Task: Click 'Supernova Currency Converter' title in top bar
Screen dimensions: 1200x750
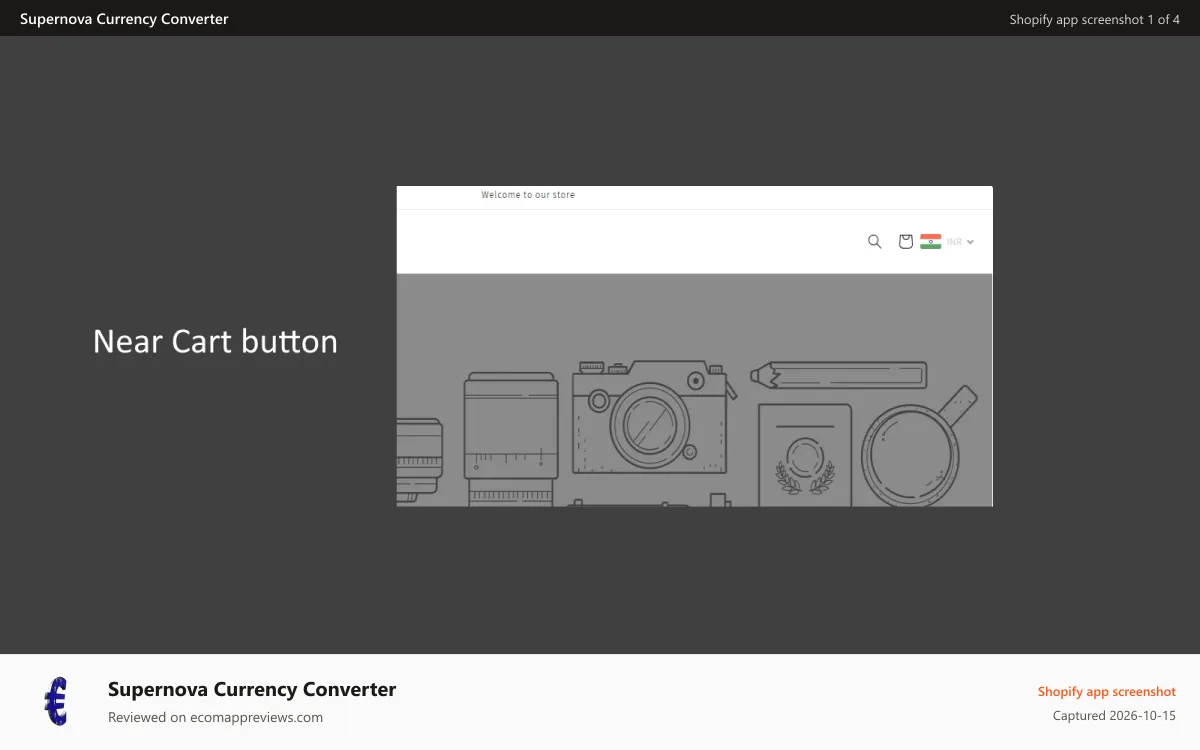Action: tap(124, 19)
